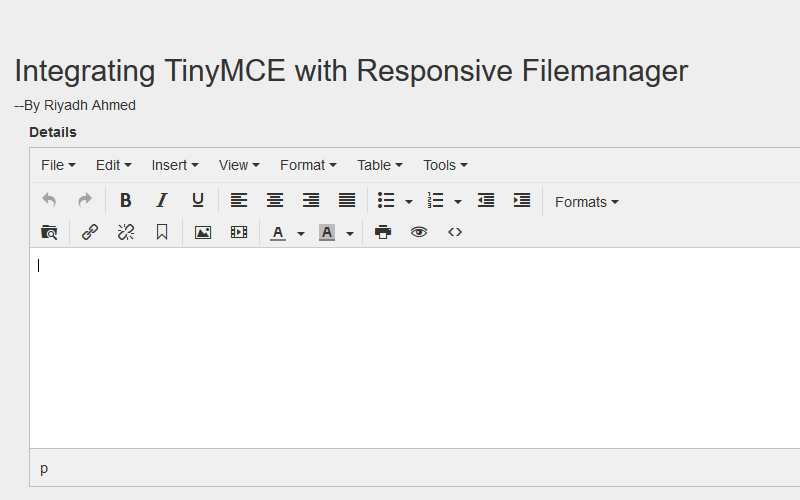Insert or edit link icon
800x500 pixels.
tap(90, 232)
